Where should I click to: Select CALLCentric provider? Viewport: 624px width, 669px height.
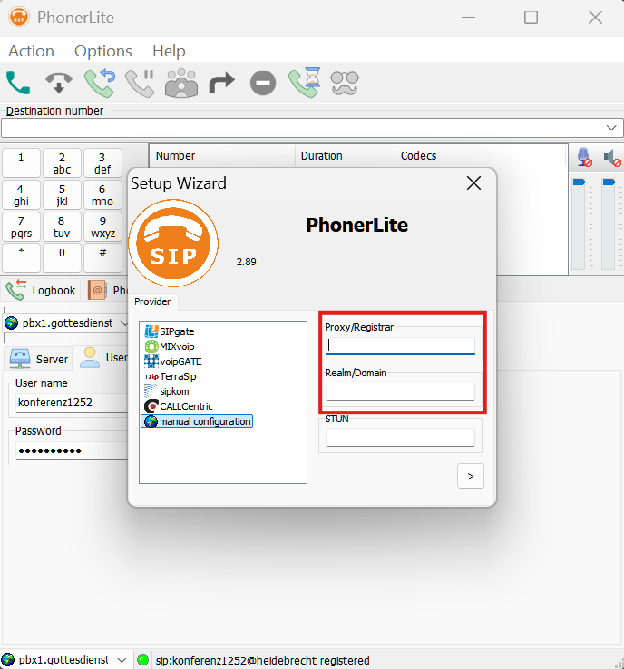pos(178,406)
